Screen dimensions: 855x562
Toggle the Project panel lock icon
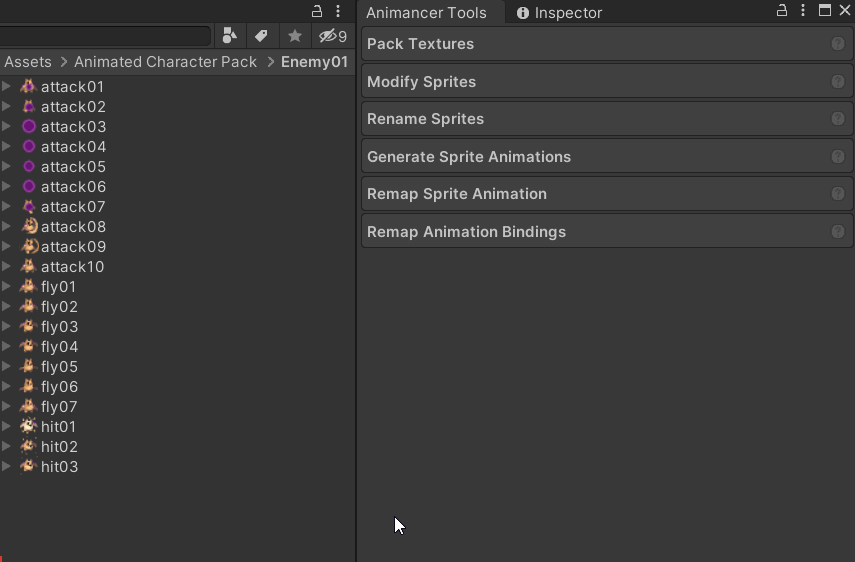(317, 11)
